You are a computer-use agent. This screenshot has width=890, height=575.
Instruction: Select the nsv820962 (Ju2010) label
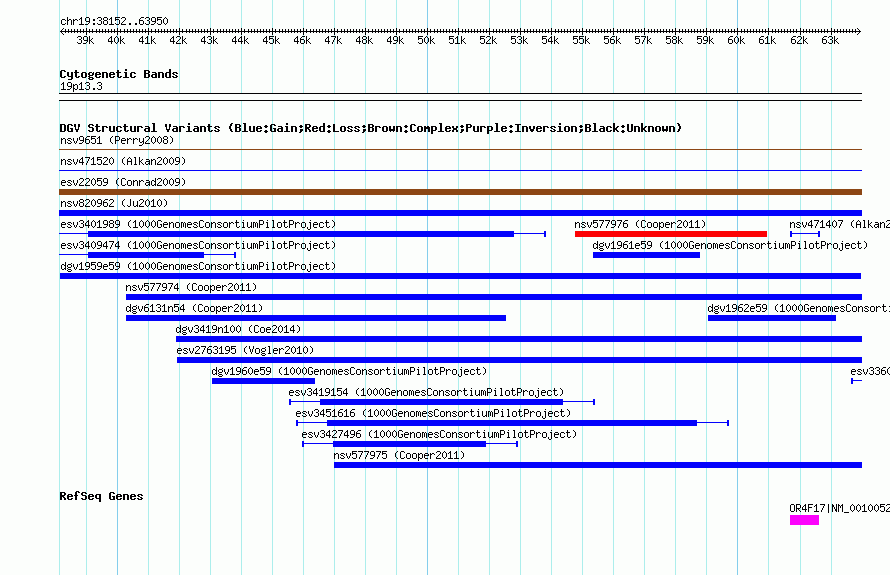point(114,203)
